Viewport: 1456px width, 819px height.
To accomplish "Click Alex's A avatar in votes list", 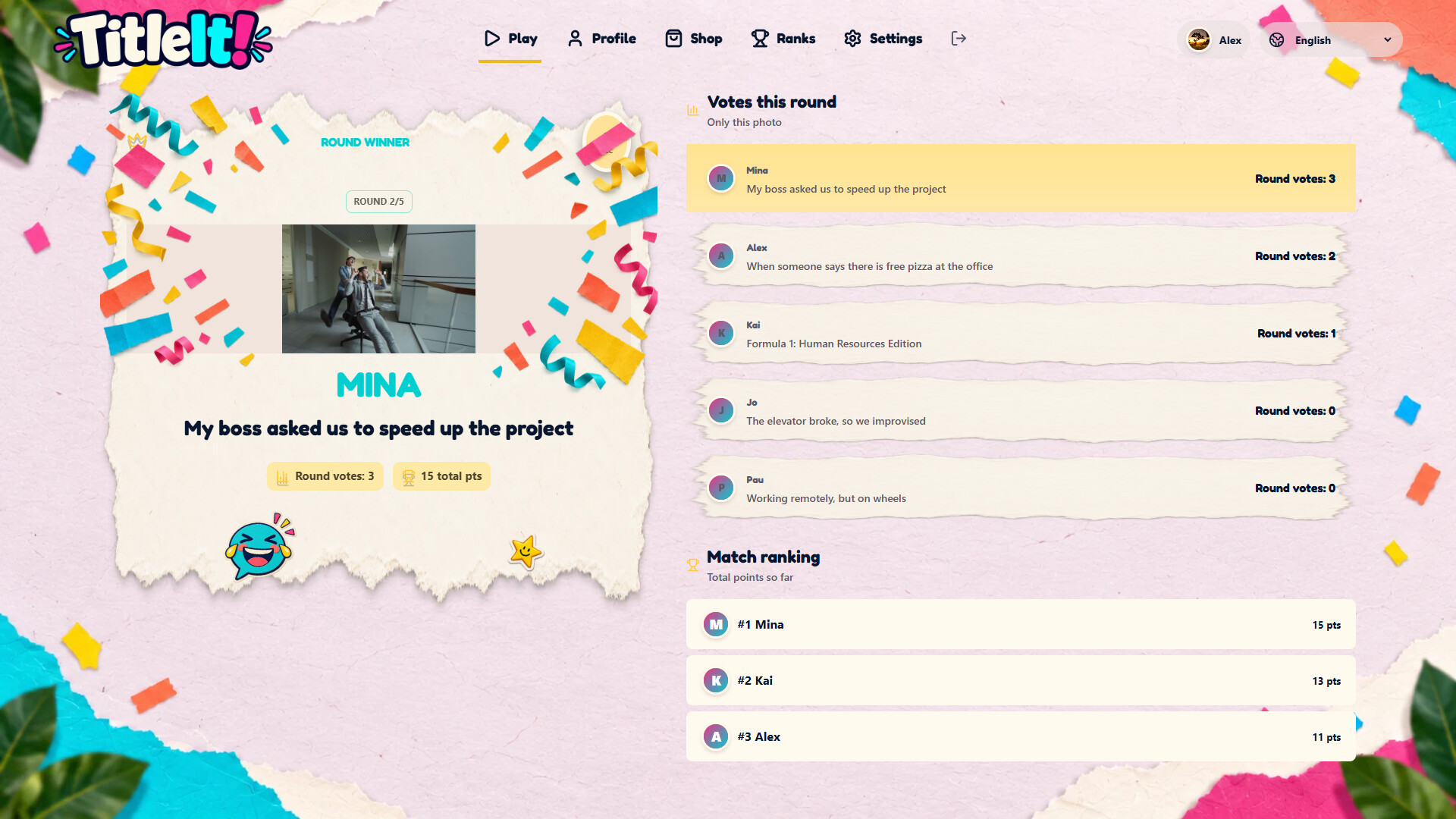I will click(721, 256).
